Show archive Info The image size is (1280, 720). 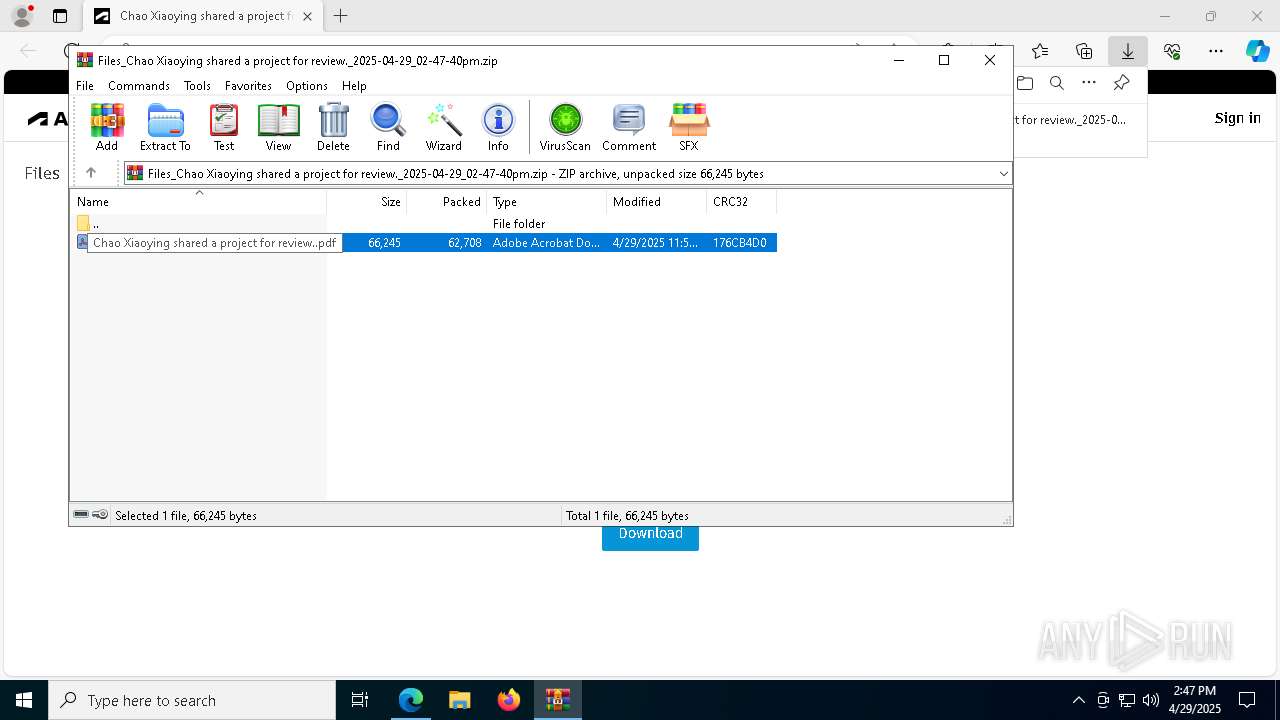point(498,127)
